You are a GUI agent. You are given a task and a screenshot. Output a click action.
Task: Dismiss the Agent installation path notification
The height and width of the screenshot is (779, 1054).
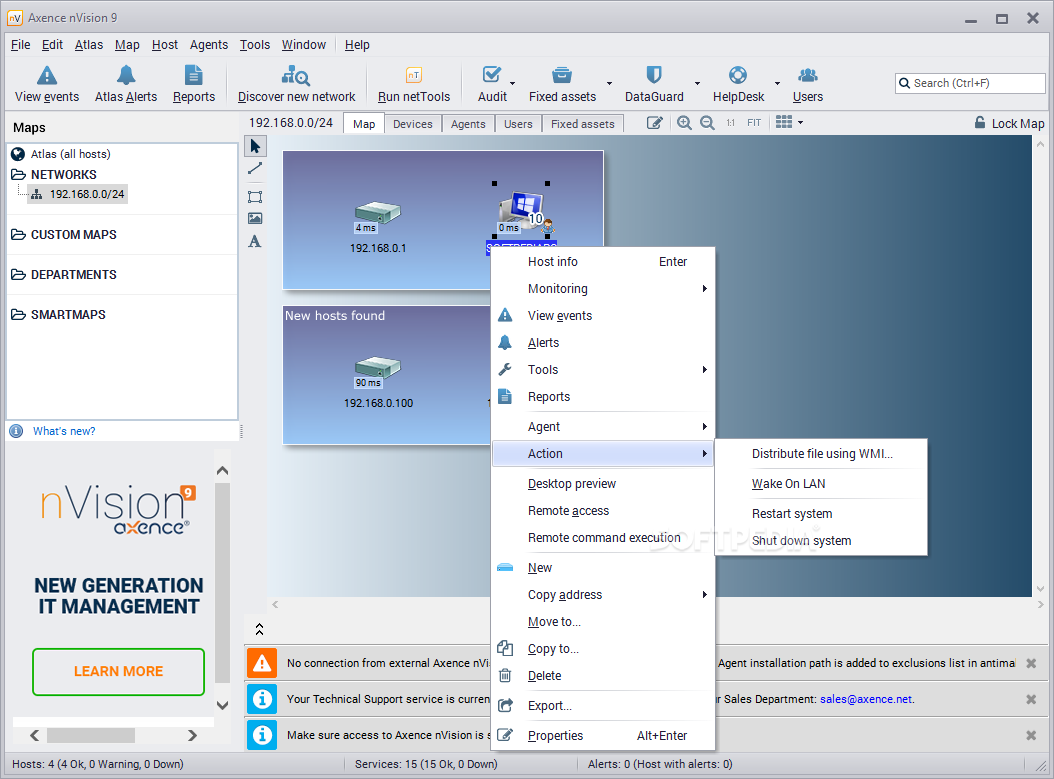(x=1030, y=663)
